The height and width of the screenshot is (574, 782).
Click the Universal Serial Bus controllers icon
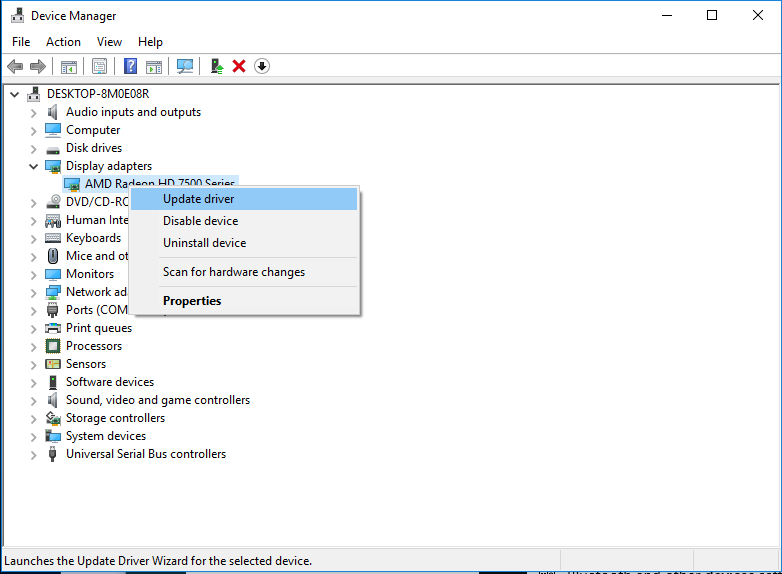52,454
